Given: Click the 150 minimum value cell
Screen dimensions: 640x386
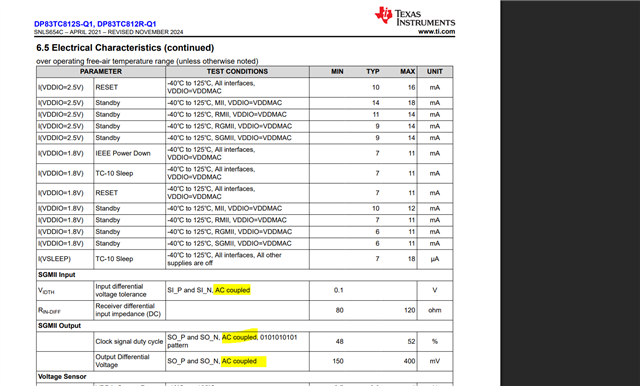Looking at the screenshot, I should tap(338, 361).
